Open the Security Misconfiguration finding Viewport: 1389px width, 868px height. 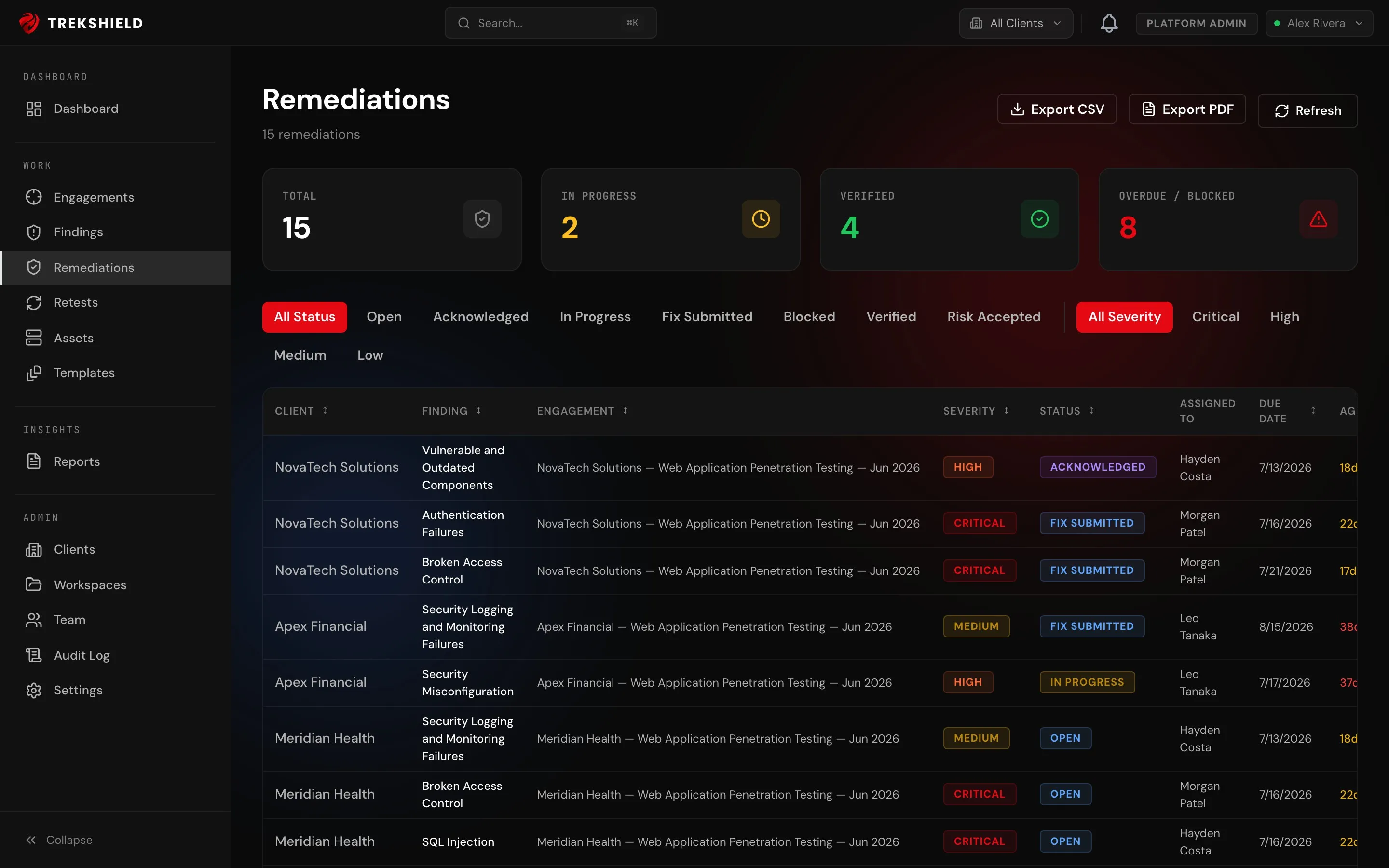[468, 682]
